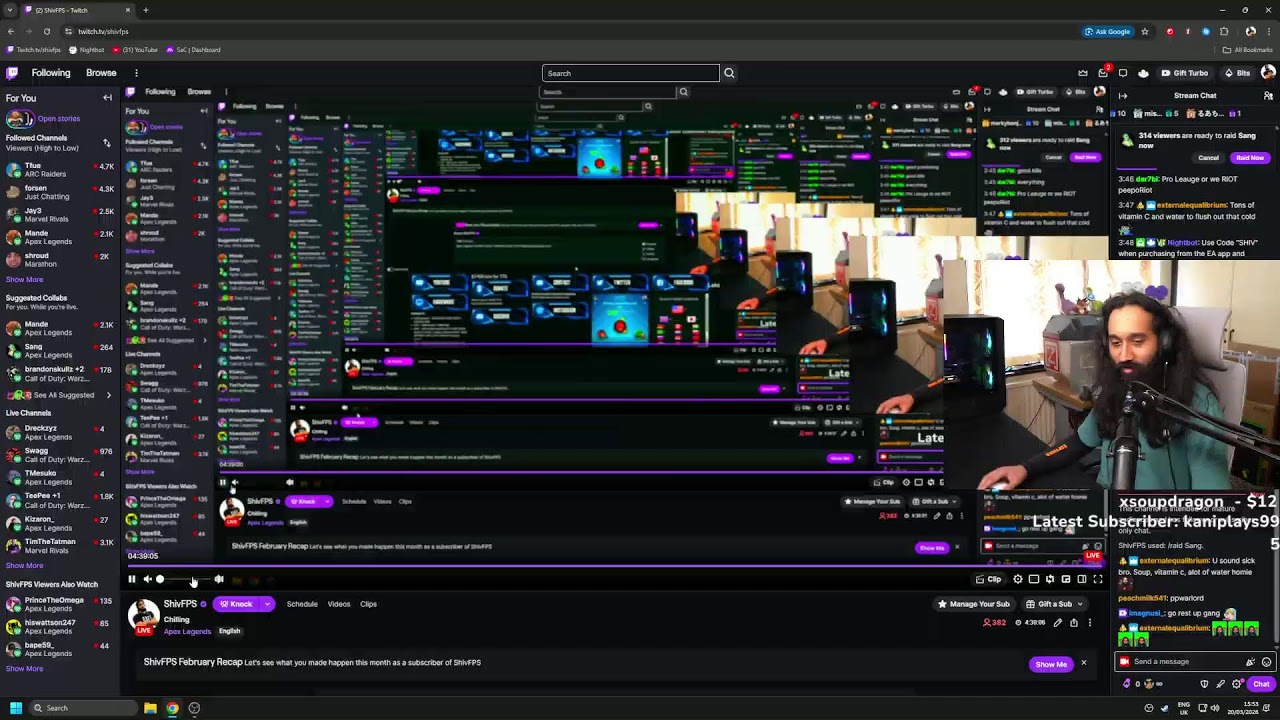Open the Shield Mode icon in chat
Viewport: 1280px width, 720px height.
[x=1204, y=684]
